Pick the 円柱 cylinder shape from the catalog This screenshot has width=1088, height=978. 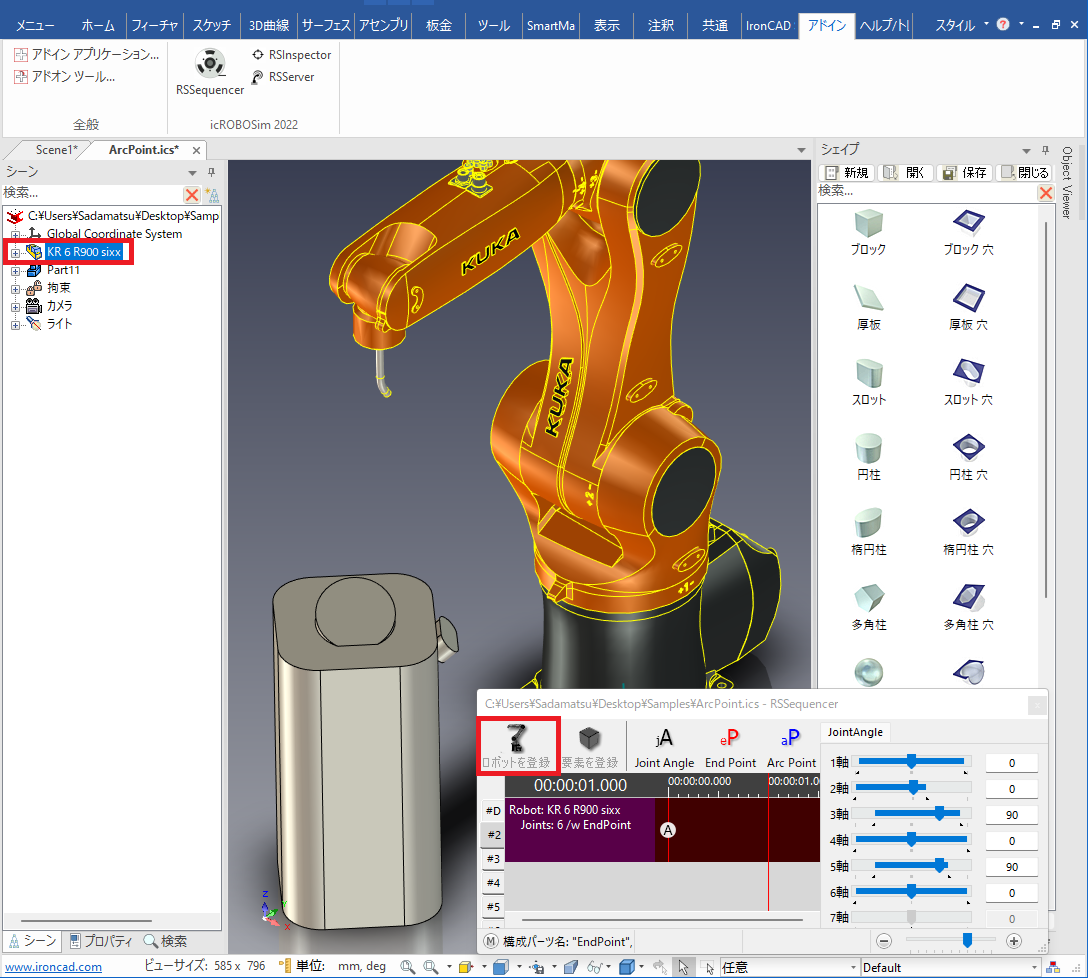coord(869,454)
